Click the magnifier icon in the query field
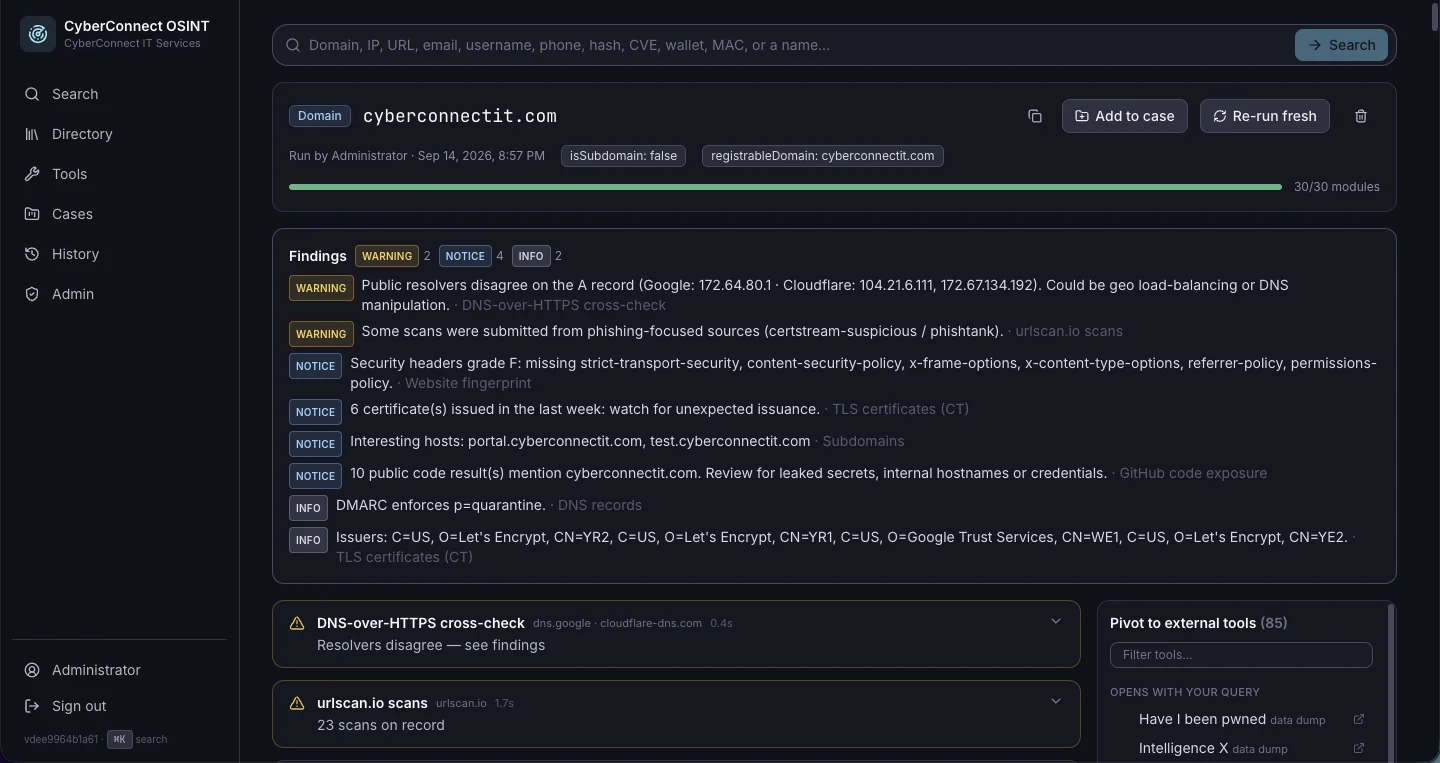 point(293,45)
